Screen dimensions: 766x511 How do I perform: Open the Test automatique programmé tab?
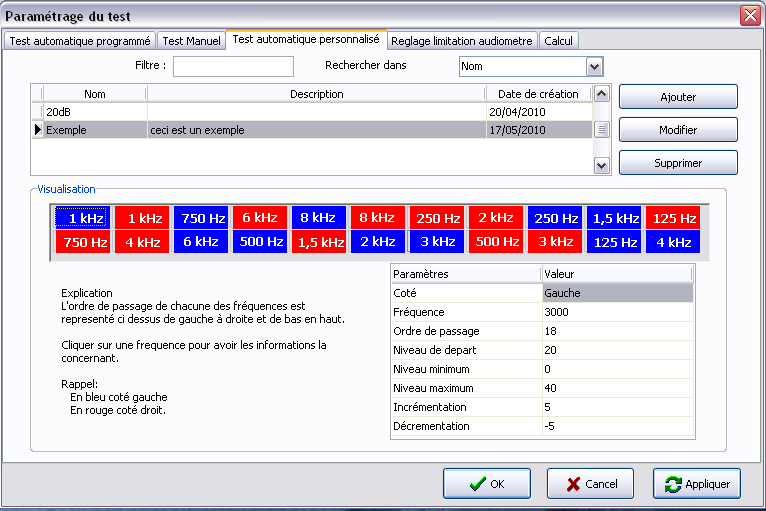click(x=80, y=41)
